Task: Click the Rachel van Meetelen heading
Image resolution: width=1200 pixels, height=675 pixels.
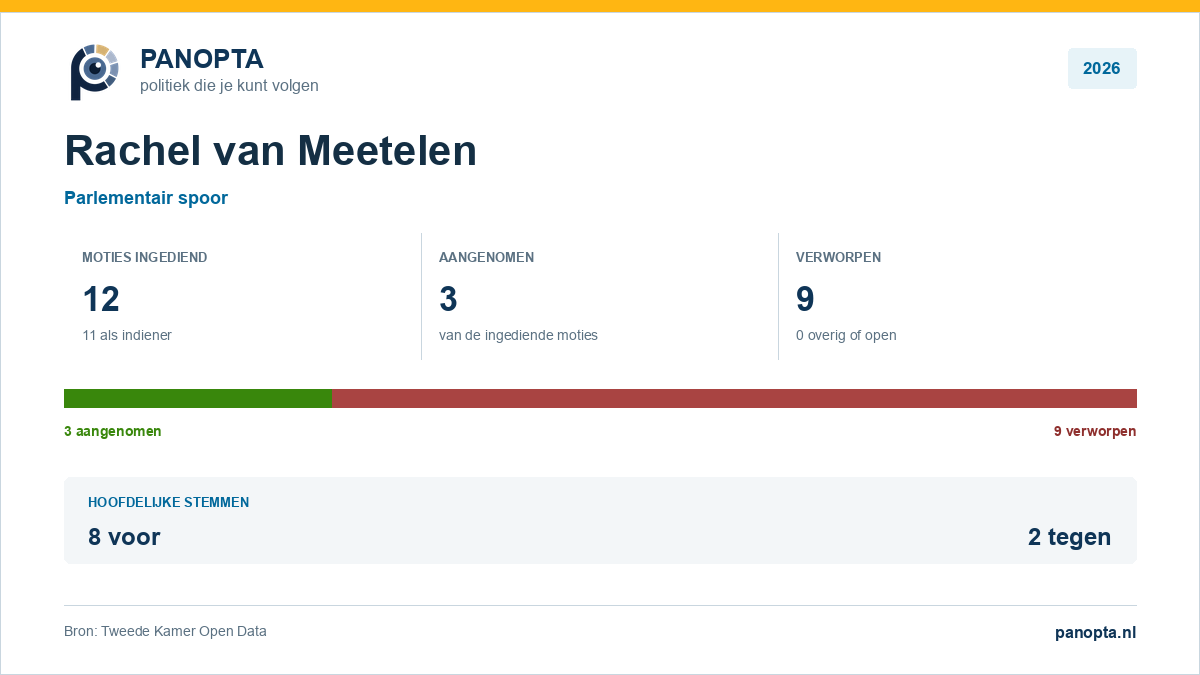Action: [271, 150]
